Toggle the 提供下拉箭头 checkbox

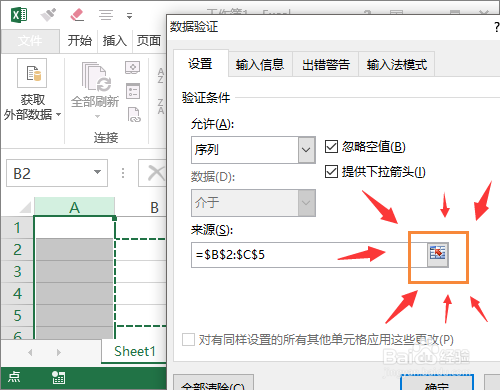[x=331, y=171]
